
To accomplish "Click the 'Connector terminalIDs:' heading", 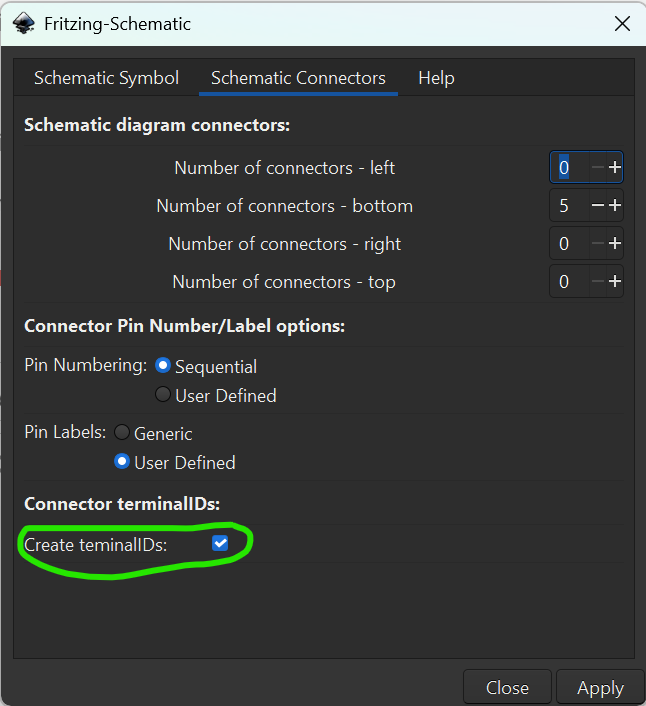I will 122,504.
